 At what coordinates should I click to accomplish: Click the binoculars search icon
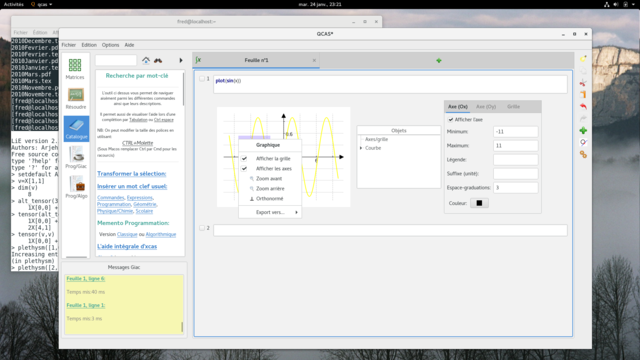pos(158,60)
